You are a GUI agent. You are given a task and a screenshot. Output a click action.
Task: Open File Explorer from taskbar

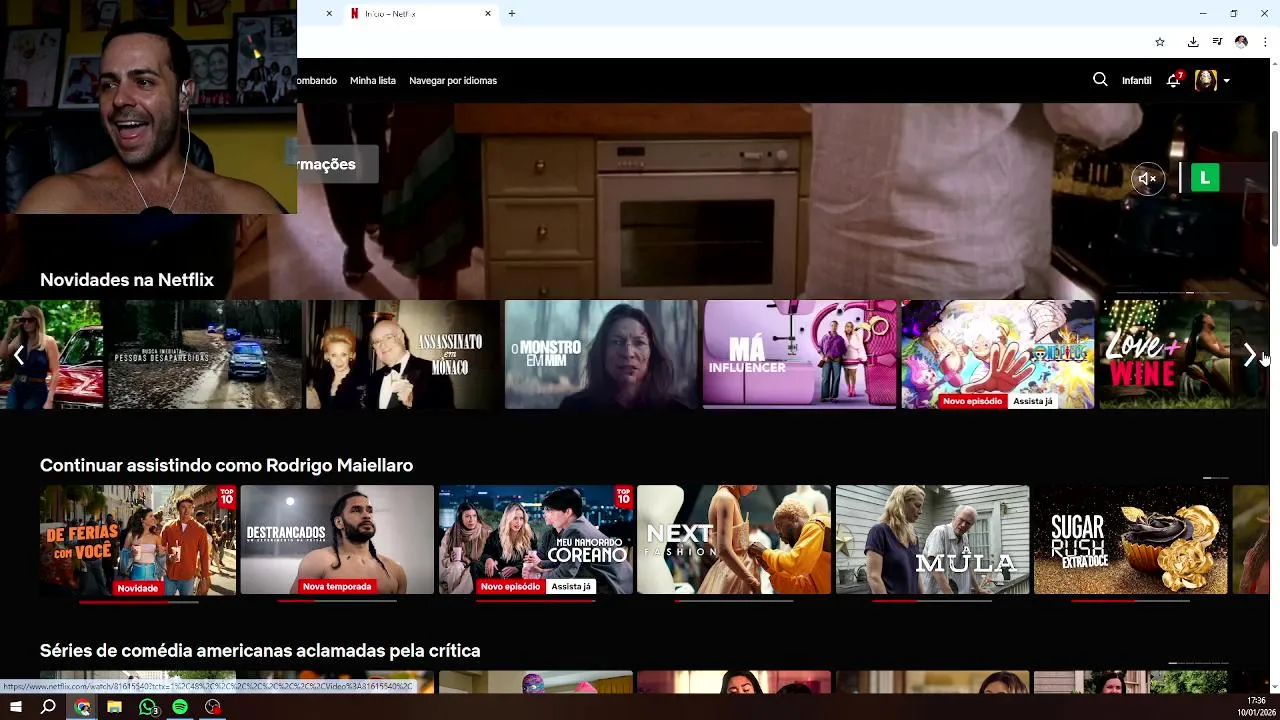click(115, 707)
